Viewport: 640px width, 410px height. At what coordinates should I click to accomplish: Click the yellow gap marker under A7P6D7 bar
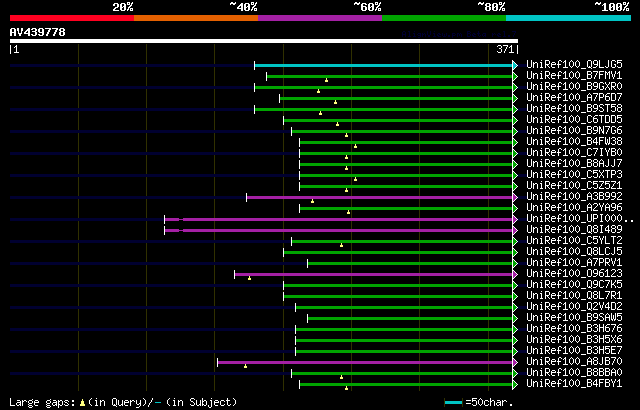tap(336, 102)
